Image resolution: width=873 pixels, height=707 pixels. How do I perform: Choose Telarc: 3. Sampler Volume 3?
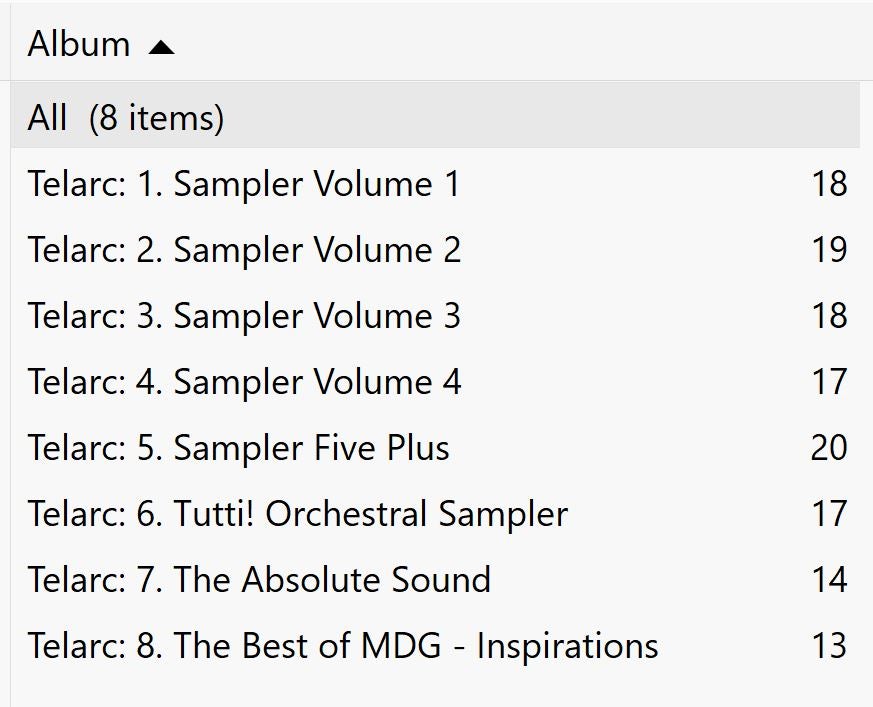pos(244,316)
